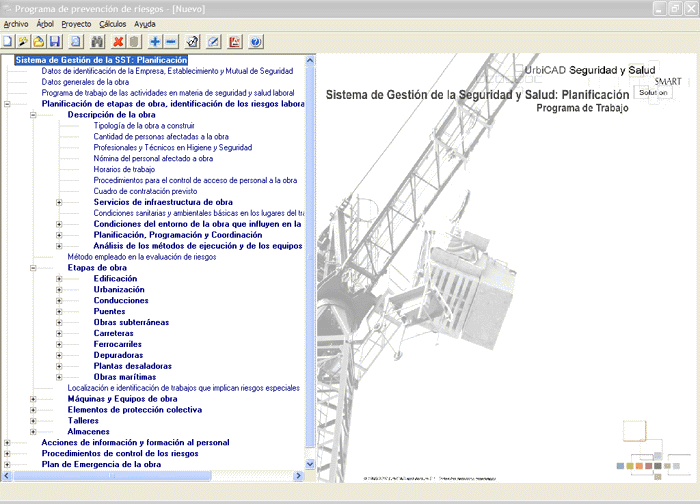Image resolution: width=700 pixels, height=504 pixels.
Task: Click the blue minus collapse icon
Action: click(x=171, y=42)
